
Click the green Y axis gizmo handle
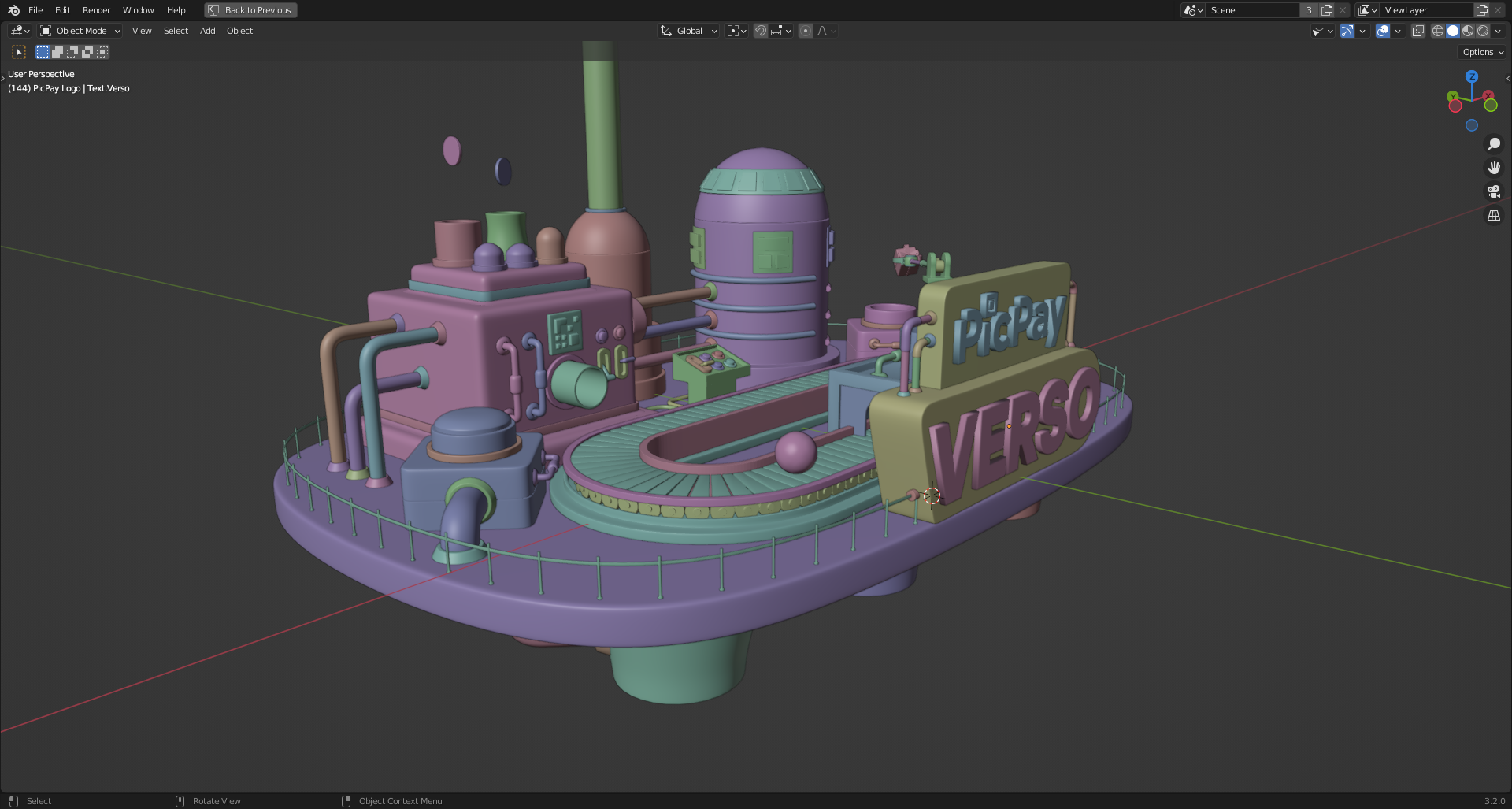(x=1453, y=96)
